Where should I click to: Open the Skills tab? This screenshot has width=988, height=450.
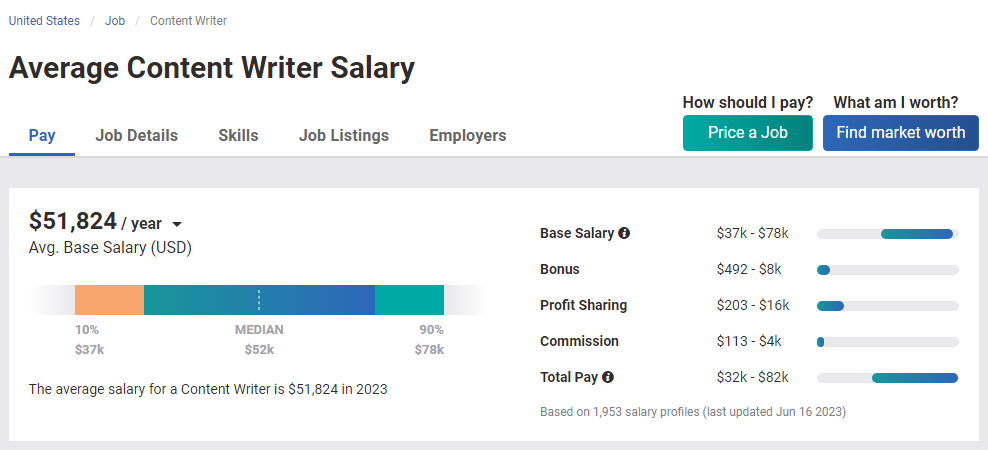coord(238,135)
